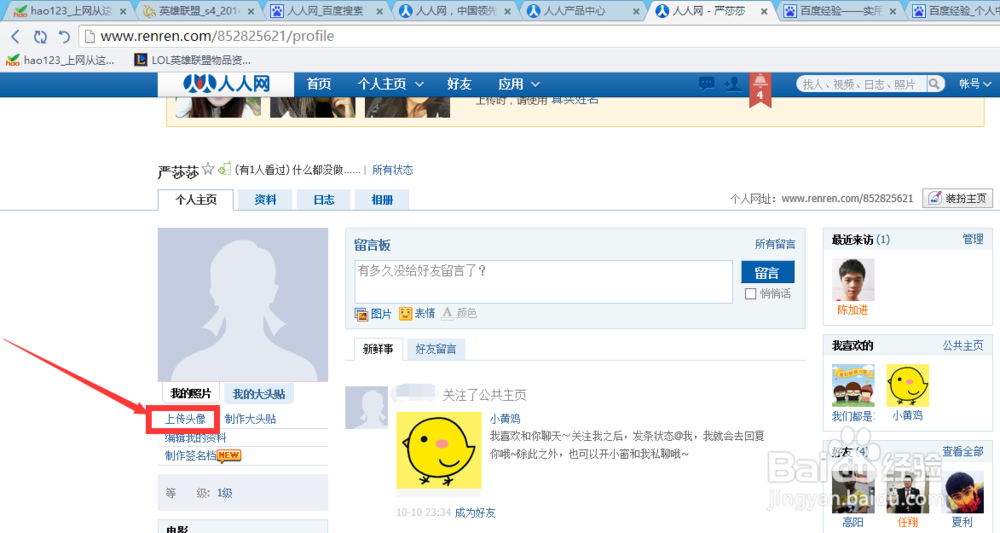Switch to 我的大头贴 tab
The width and height of the screenshot is (1000, 533).
tap(258, 394)
